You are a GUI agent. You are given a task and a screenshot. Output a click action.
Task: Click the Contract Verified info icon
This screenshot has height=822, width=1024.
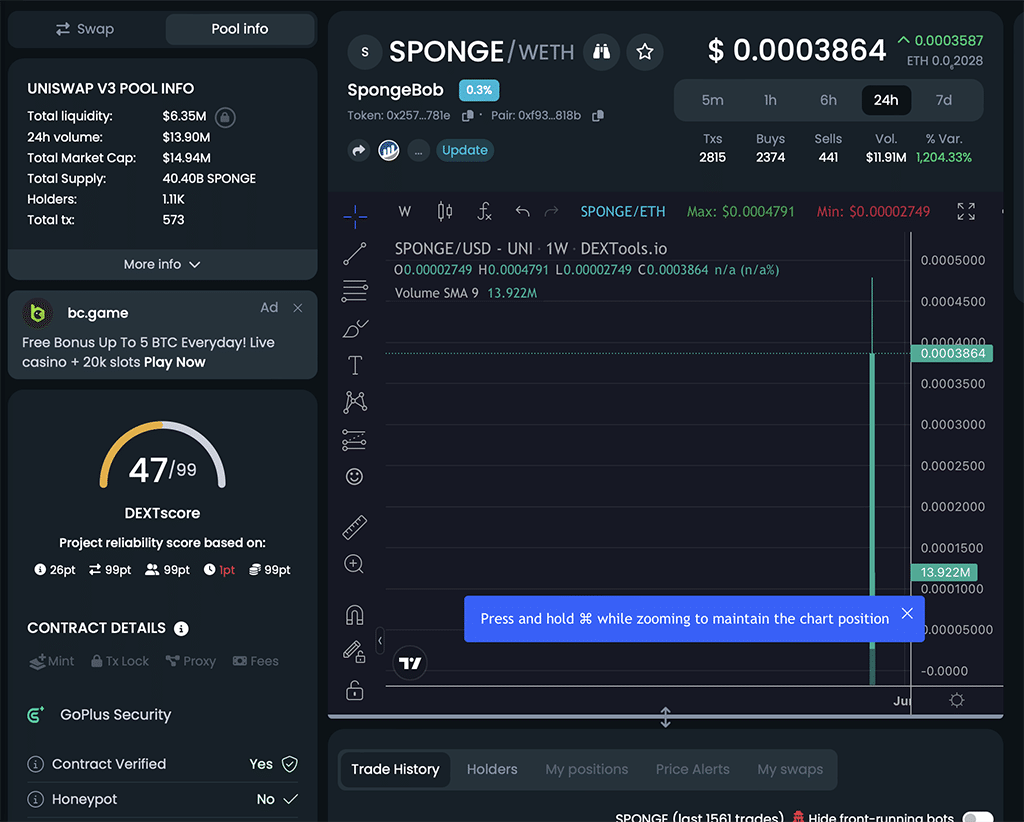point(35,764)
